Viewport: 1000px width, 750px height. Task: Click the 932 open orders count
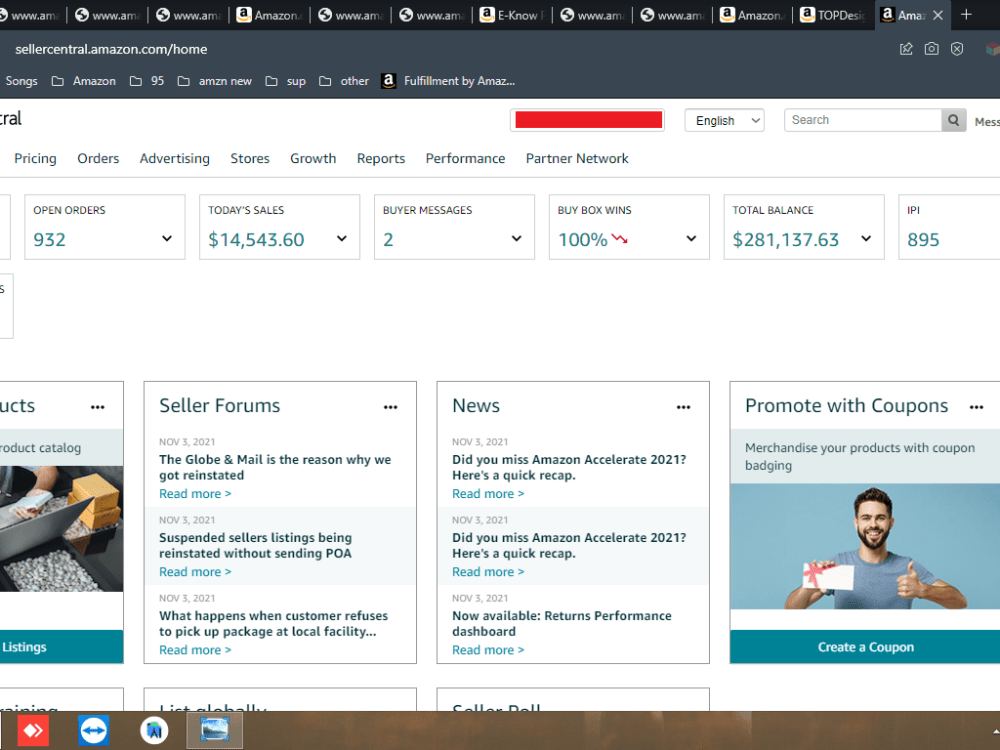pyautogui.click(x=49, y=240)
